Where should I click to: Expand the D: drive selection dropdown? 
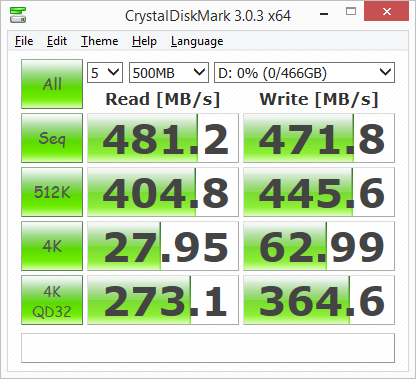click(304, 72)
